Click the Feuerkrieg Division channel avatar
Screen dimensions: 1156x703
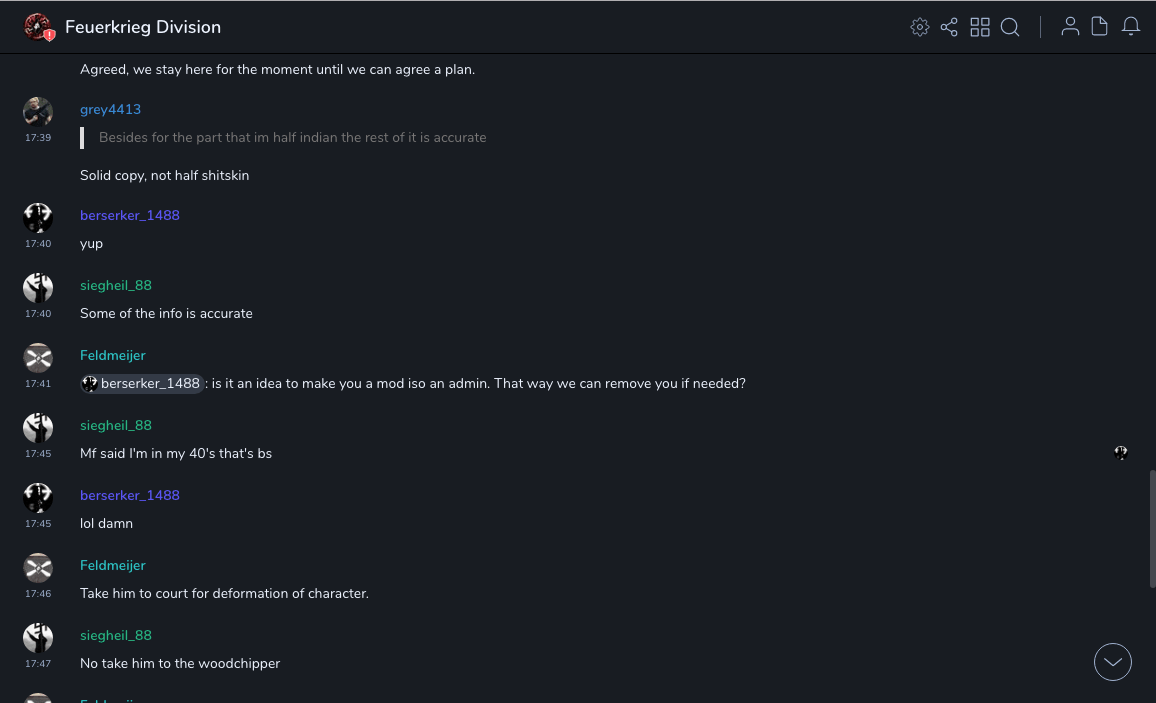(38, 27)
